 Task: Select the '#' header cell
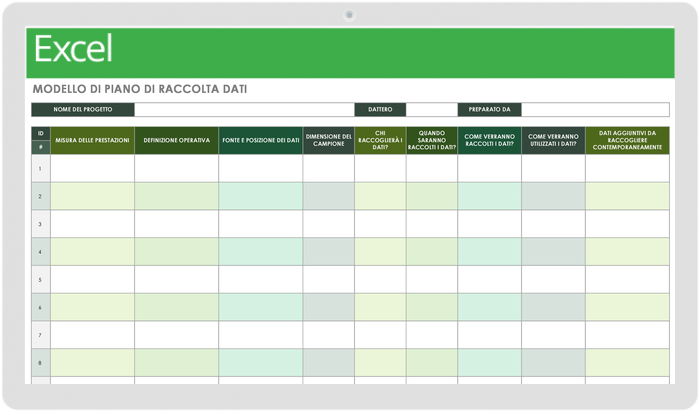point(41,147)
